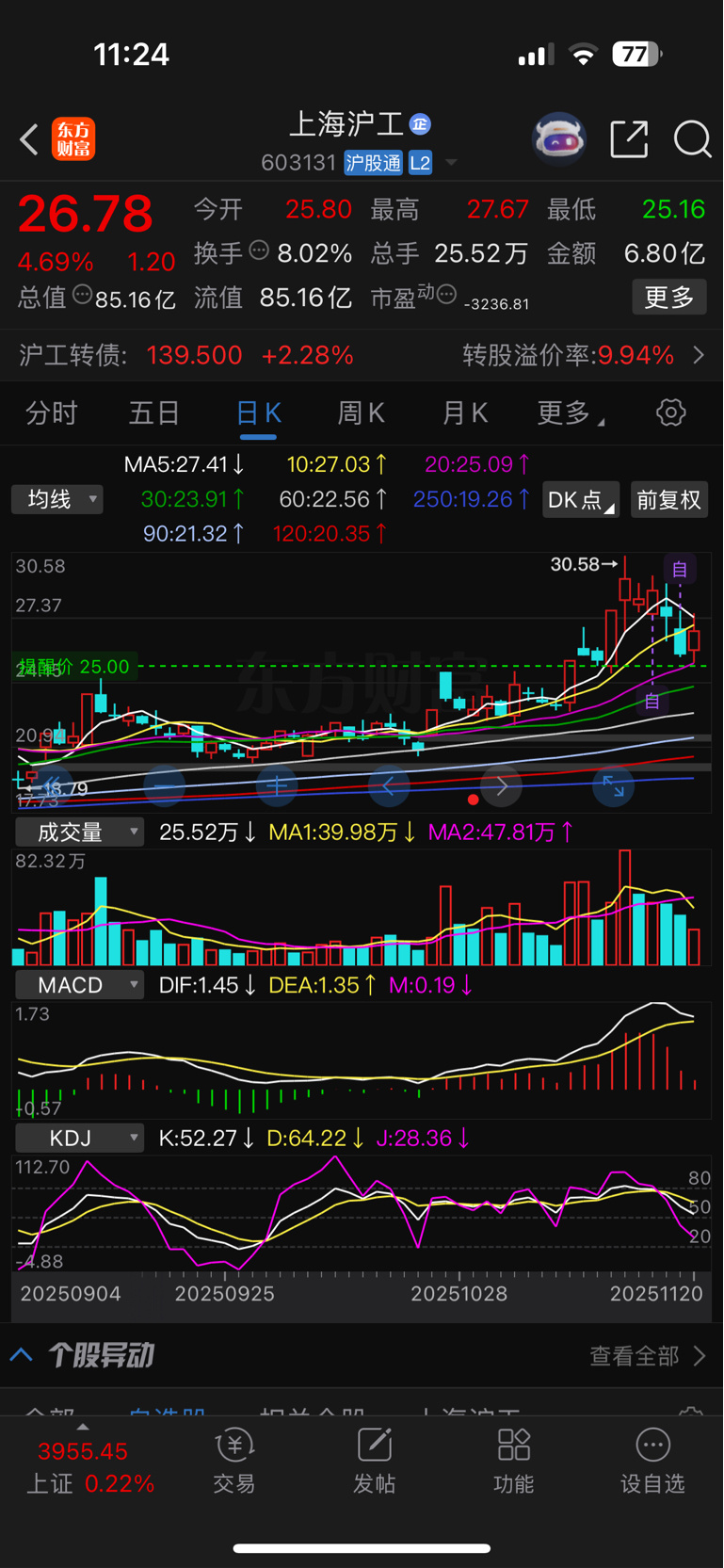The image size is (724, 1568).
Task: Tap the info icon next to 总值
Action: [x=82, y=295]
